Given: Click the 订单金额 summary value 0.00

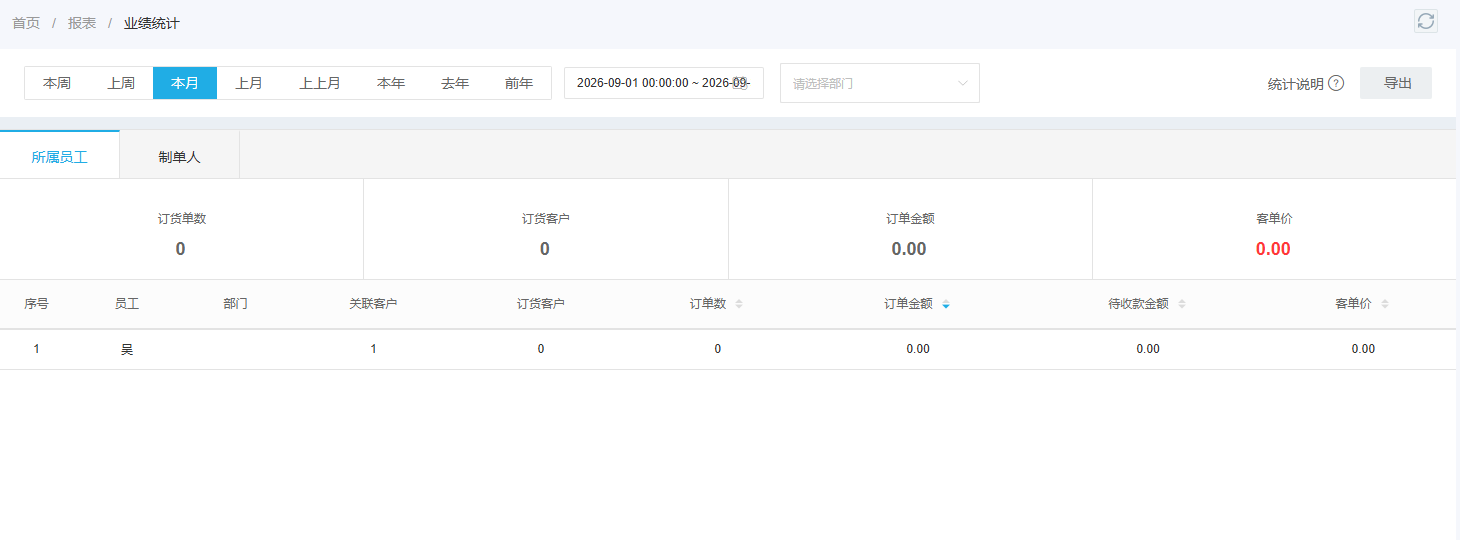Looking at the screenshot, I should pyautogui.click(x=909, y=249).
